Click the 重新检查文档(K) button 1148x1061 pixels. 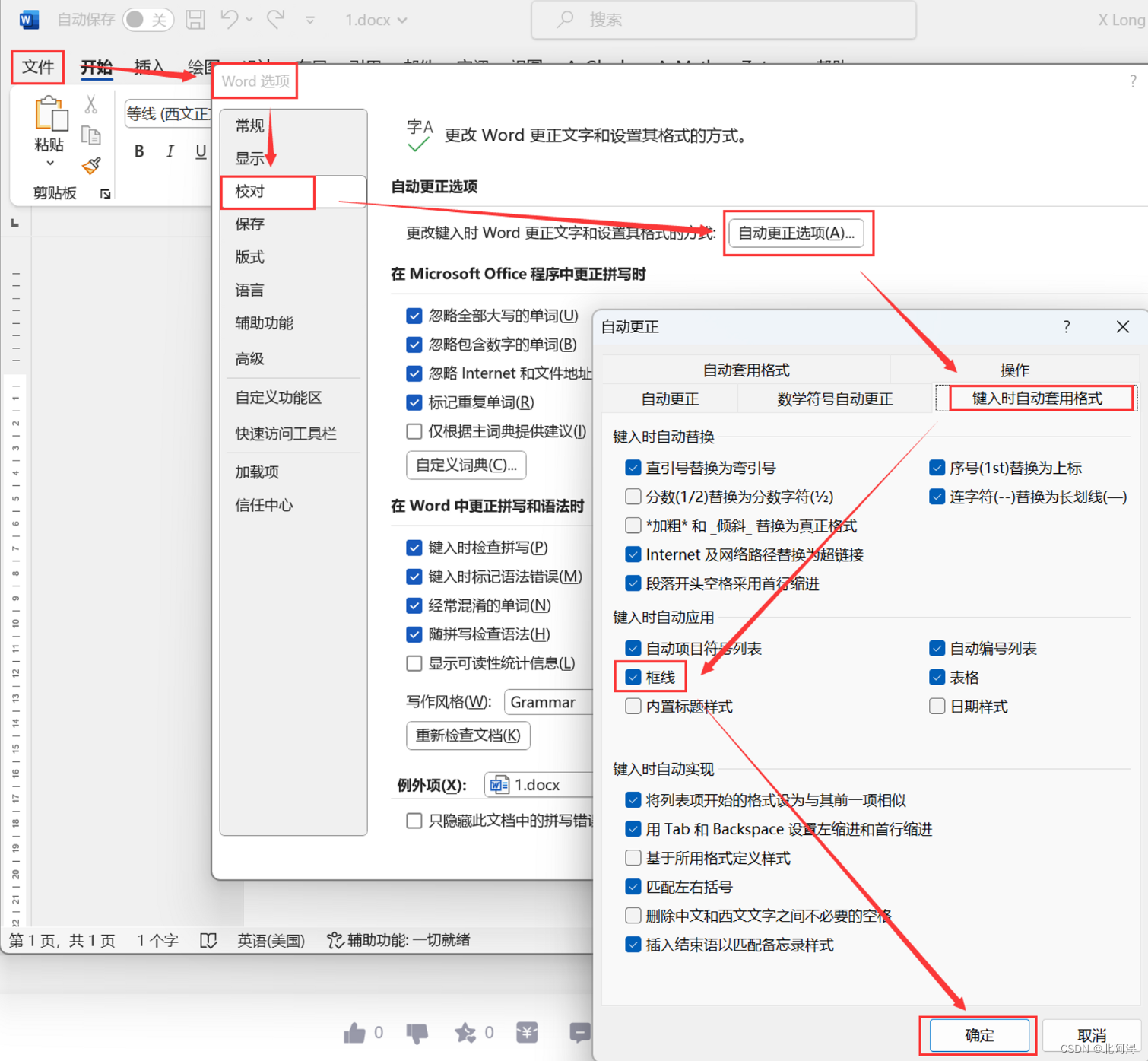(468, 735)
